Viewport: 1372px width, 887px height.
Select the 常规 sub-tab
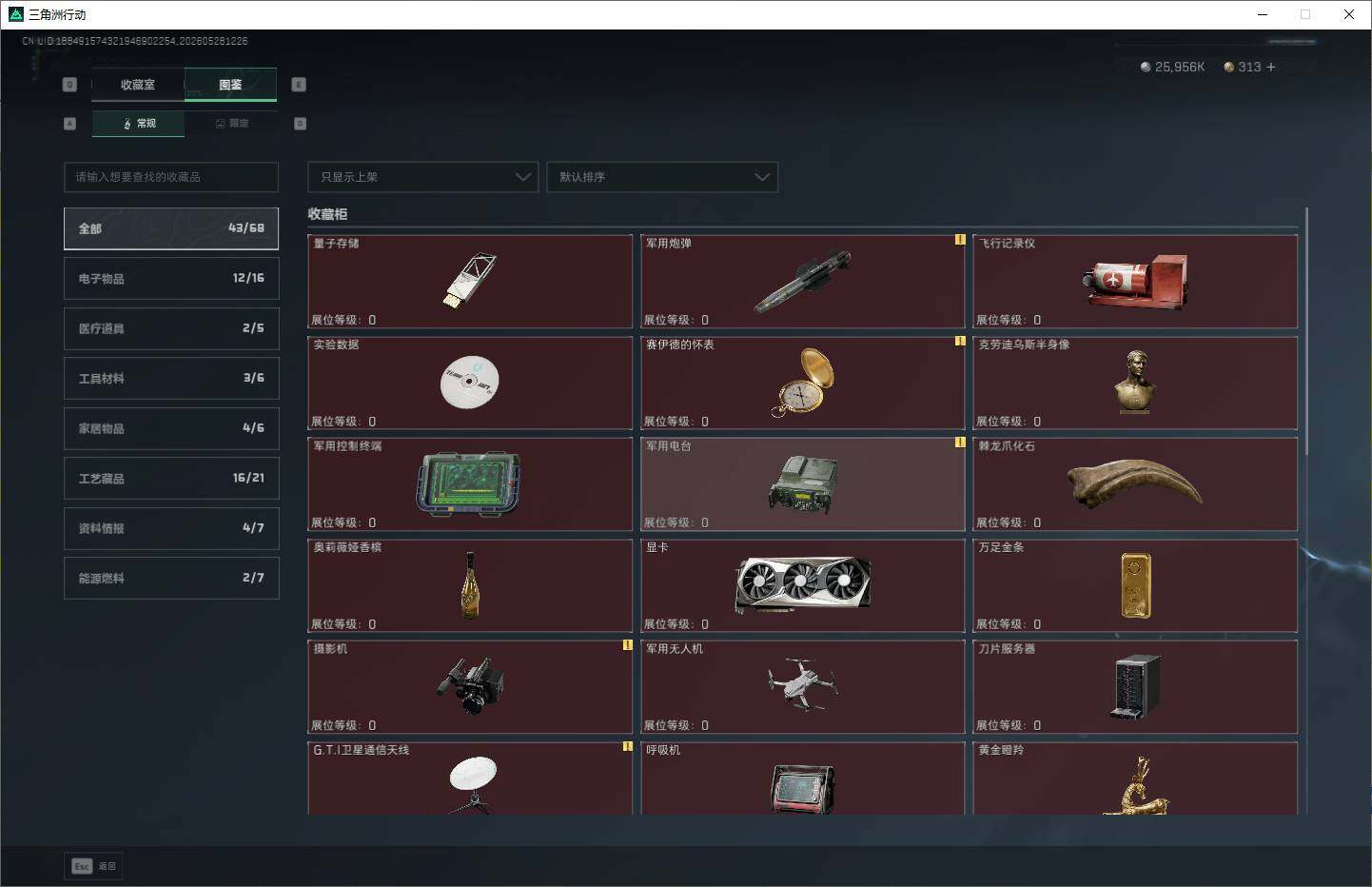pos(139,124)
